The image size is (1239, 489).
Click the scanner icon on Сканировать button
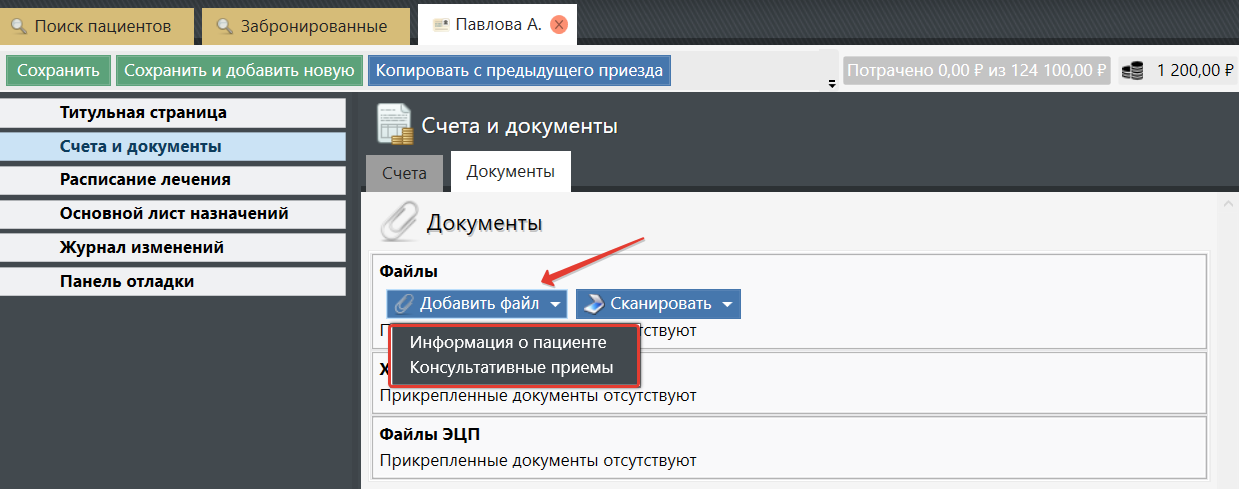pyautogui.click(x=594, y=304)
